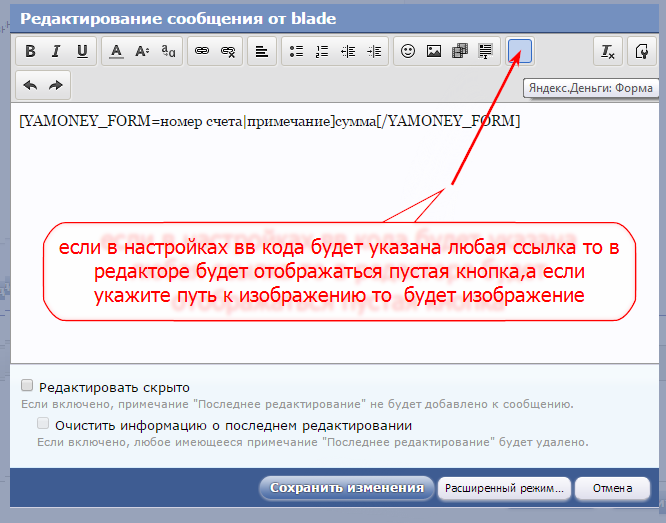Open the smilies picker
666x523 pixels.
point(408,51)
